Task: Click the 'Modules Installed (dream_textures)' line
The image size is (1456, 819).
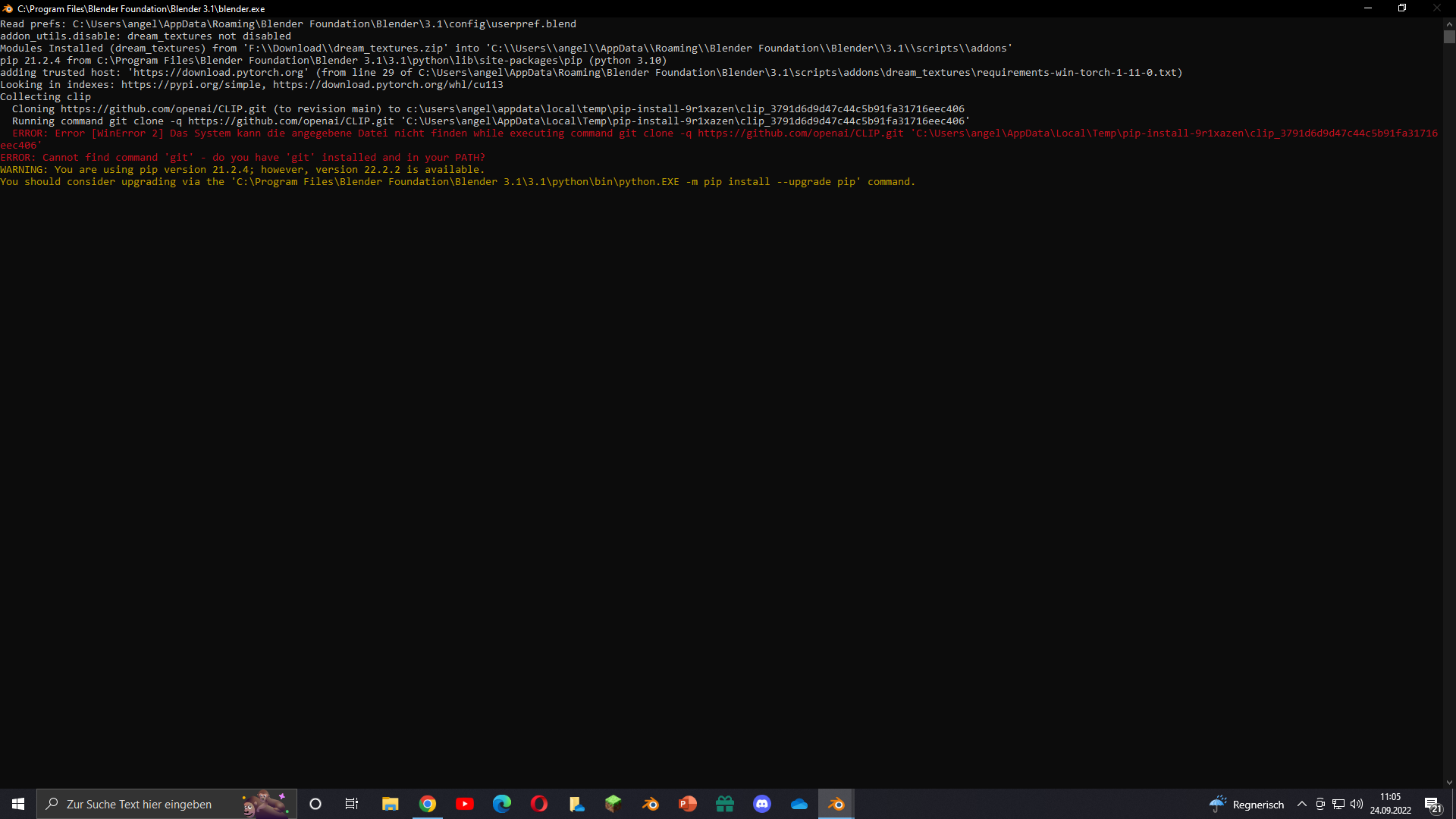Action: pyautogui.click(x=507, y=49)
